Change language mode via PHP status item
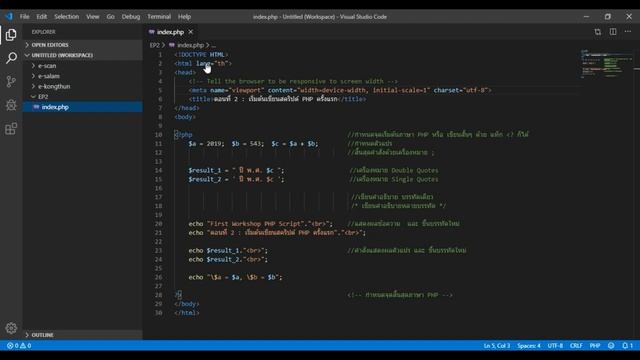Image resolution: width=640 pixels, height=360 pixels. click(x=595, y=346)
